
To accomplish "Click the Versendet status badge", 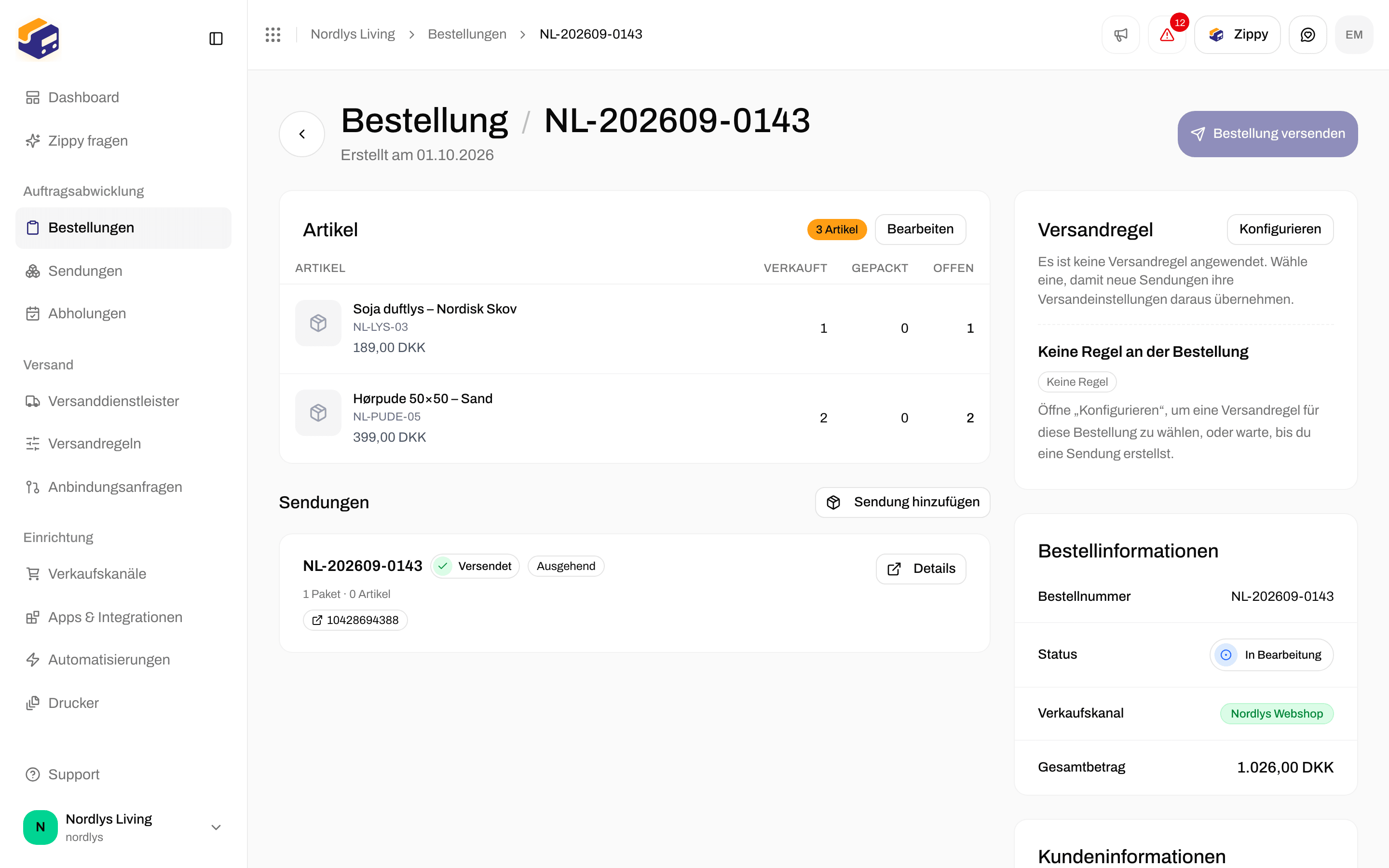I will [475, 566].
